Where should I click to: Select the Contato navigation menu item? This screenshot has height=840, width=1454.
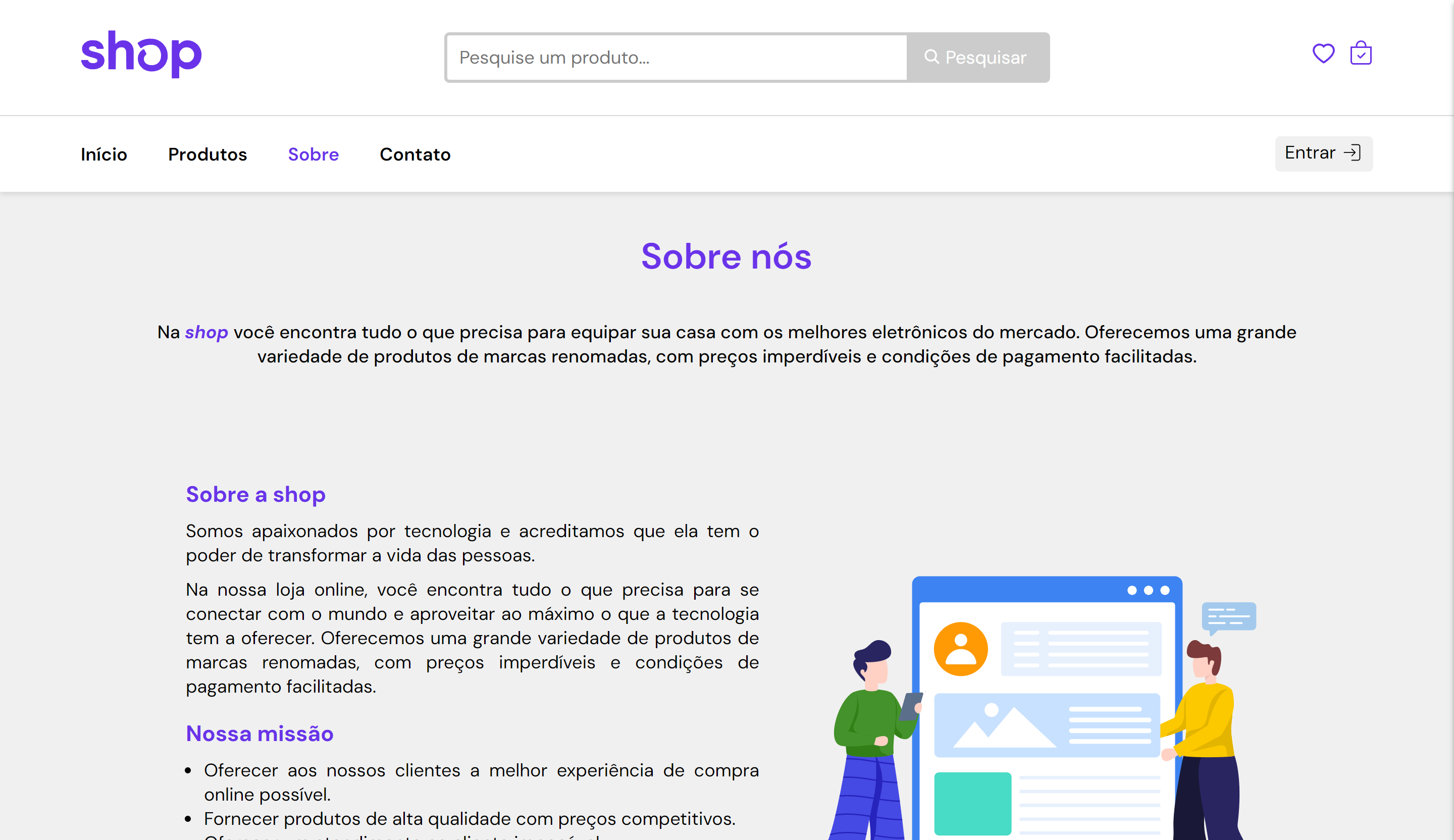tap(414, 154)
